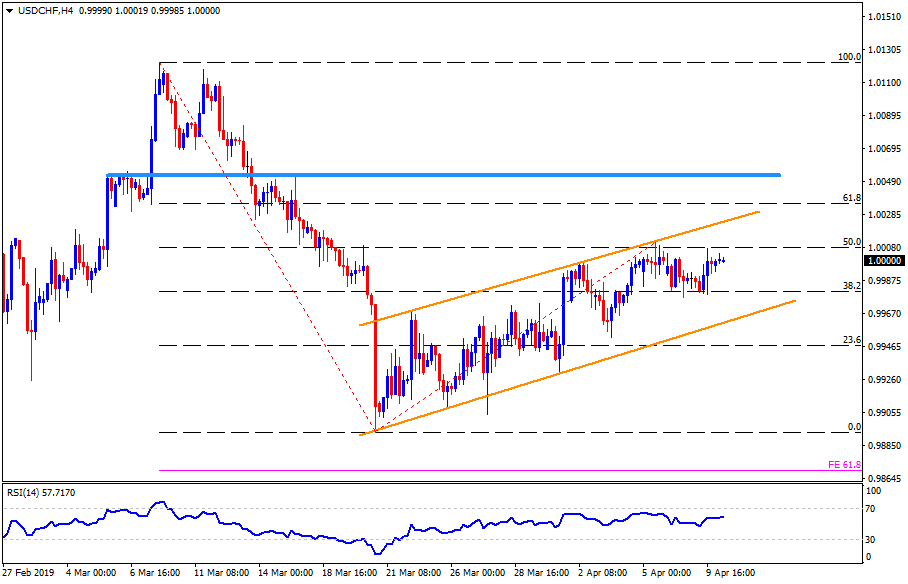Screen dimensions: 908x584
Task: Click the 50.0 Fibonacci level label
Action: (852, 242)
